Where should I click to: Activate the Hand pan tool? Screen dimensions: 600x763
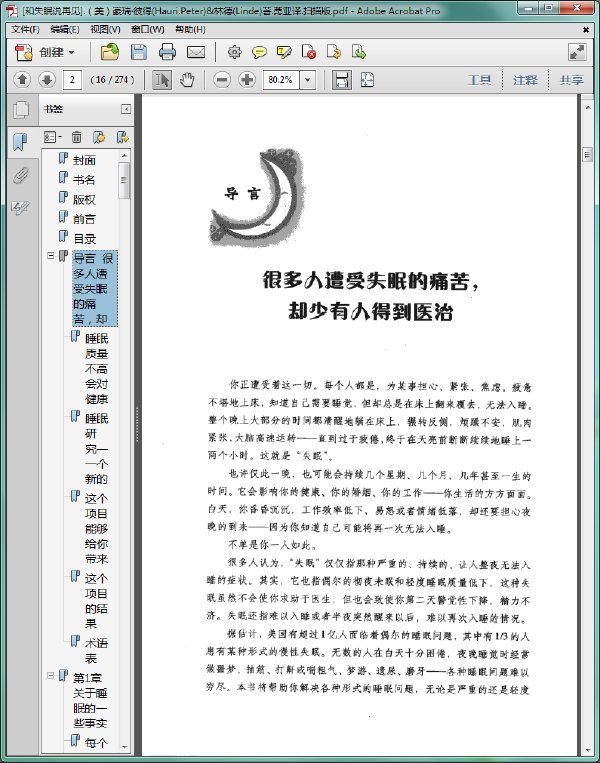click(x=187, y=79)
